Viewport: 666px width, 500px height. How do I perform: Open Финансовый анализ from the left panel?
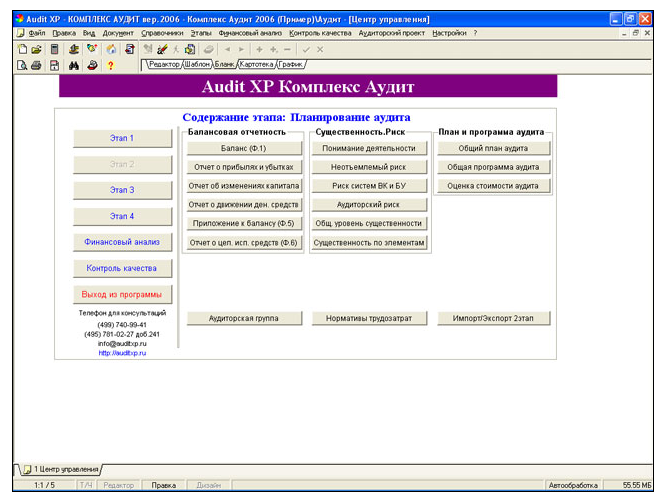pos(122,242)
